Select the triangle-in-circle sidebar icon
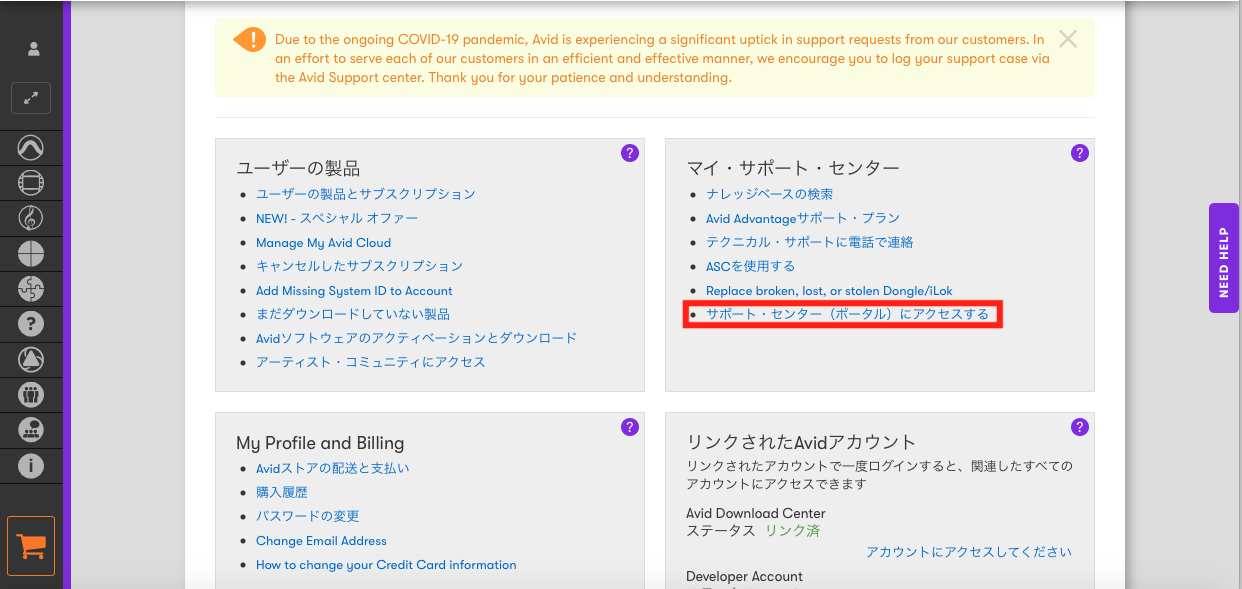Screen dimensions: 1242x589 tap(31, 359)
